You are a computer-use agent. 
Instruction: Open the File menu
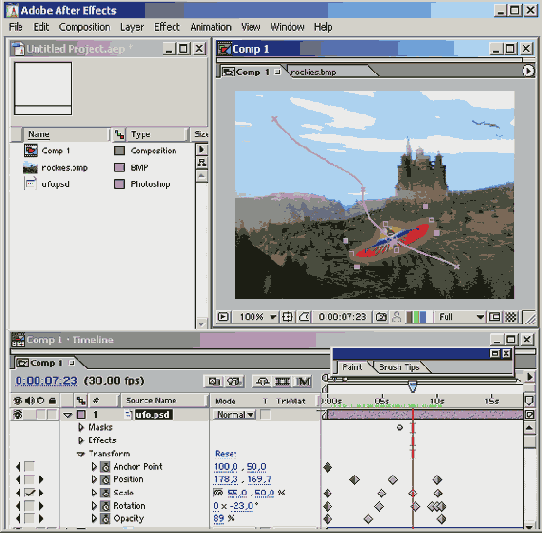[16, 27]
